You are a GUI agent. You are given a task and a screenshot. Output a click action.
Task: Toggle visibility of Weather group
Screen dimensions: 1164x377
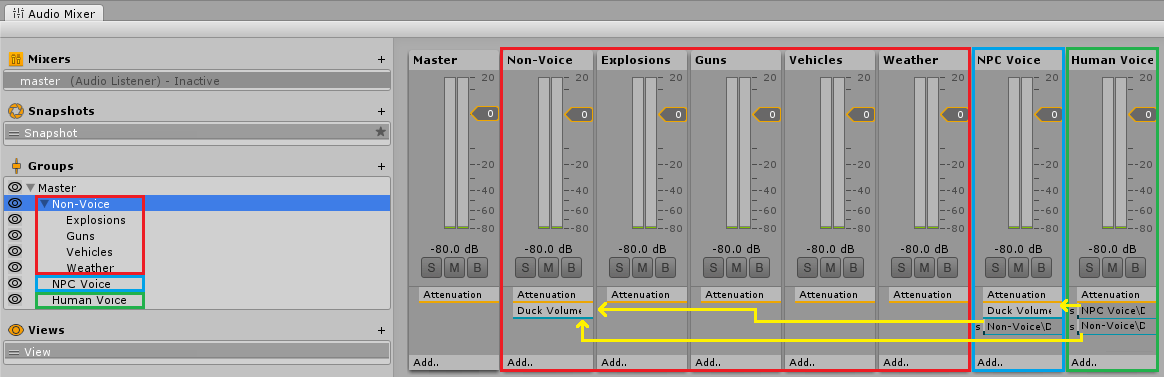click(15, 267)
